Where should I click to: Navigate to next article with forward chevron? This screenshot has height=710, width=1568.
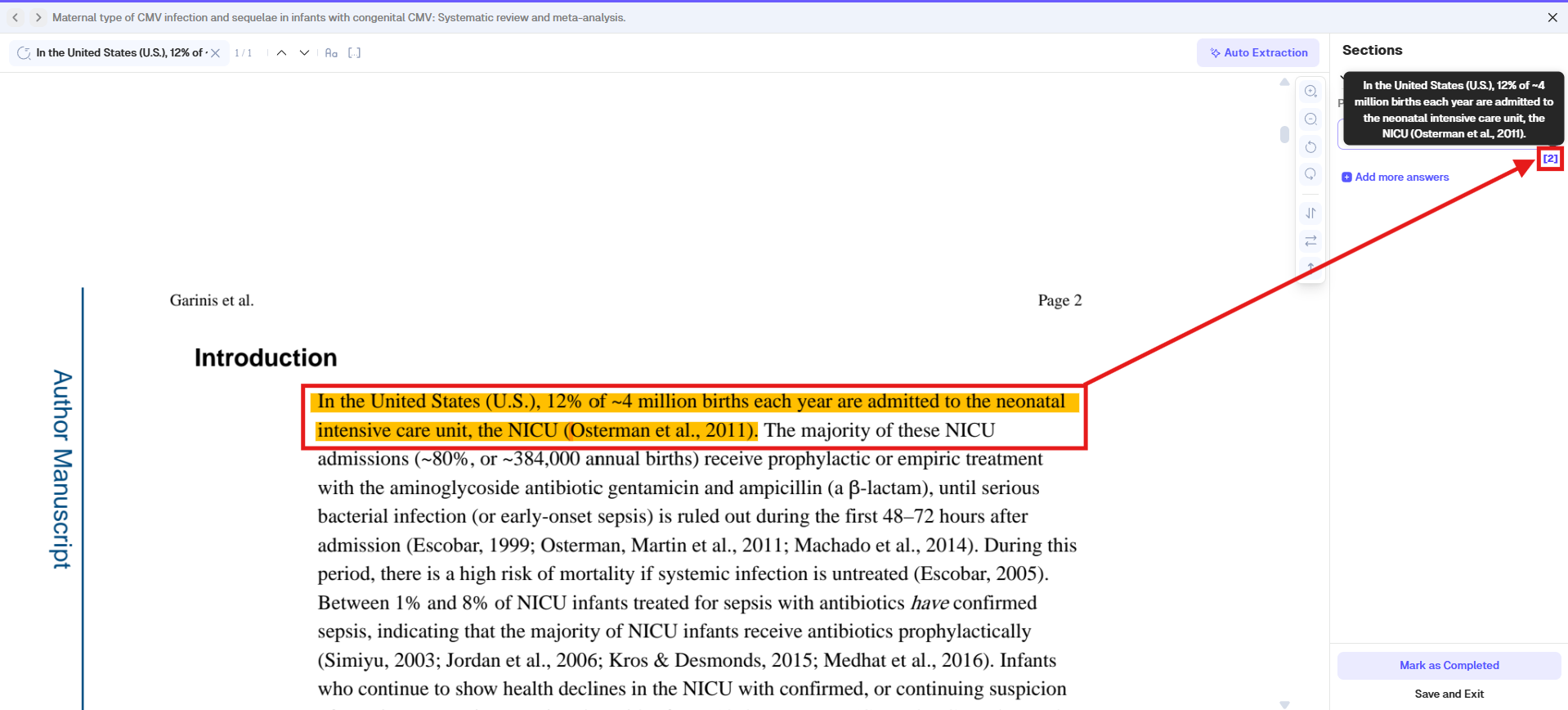[x=38, y=17]
